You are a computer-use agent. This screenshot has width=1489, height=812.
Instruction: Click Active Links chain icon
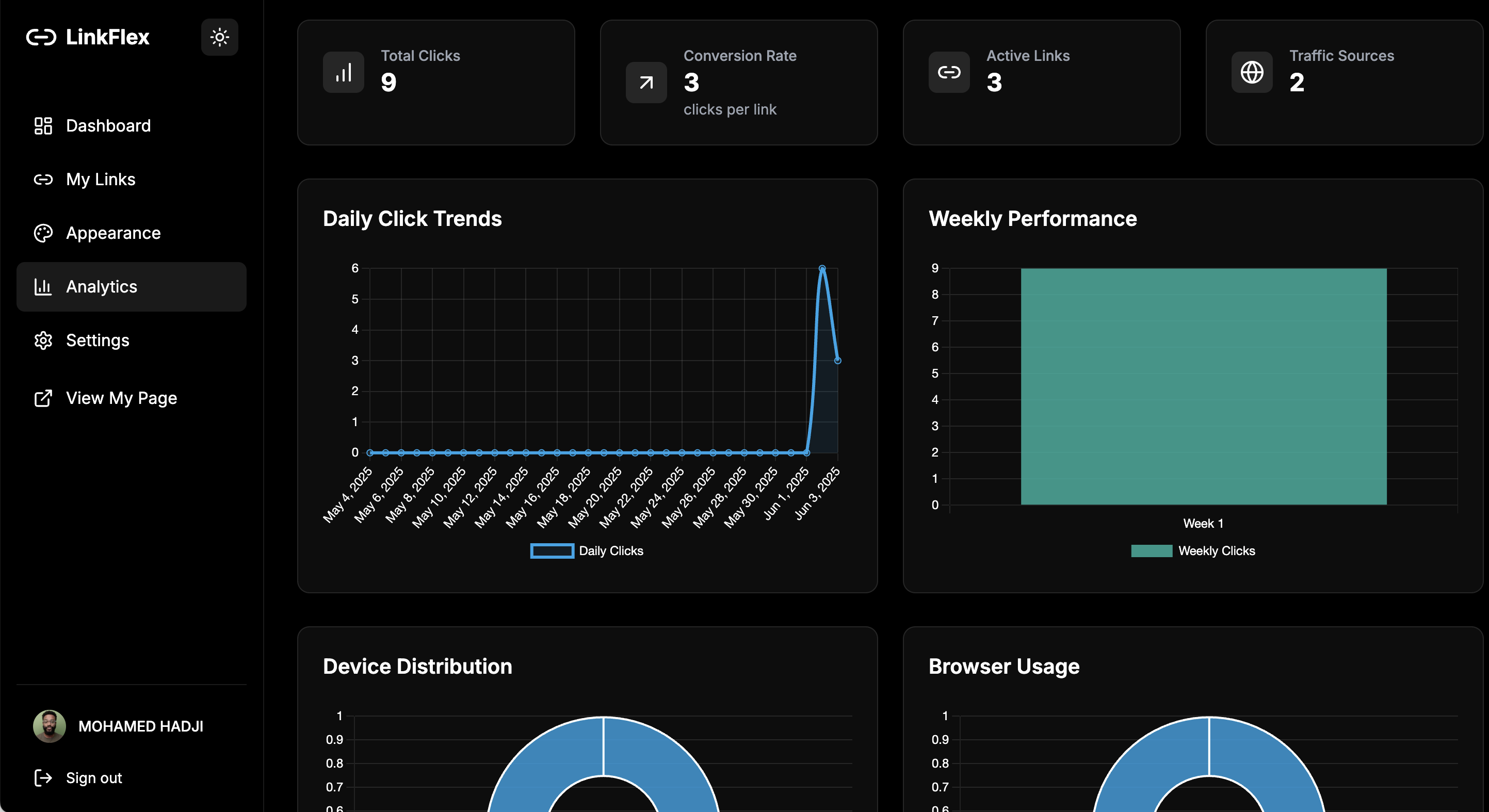[x=949, y=72]
